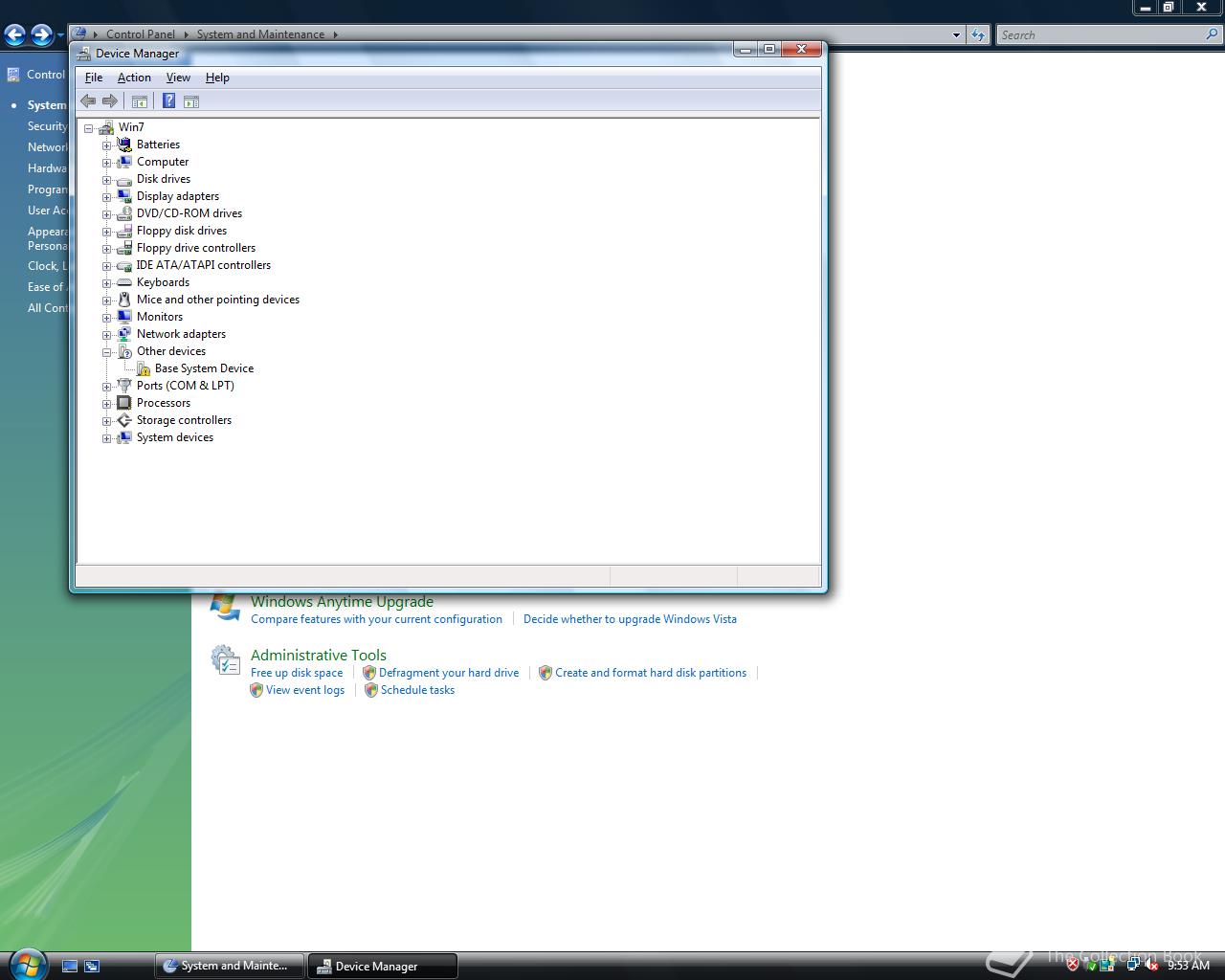The image size is (1225, 980).
Task: Open the File menu
Action: point(94,78)
